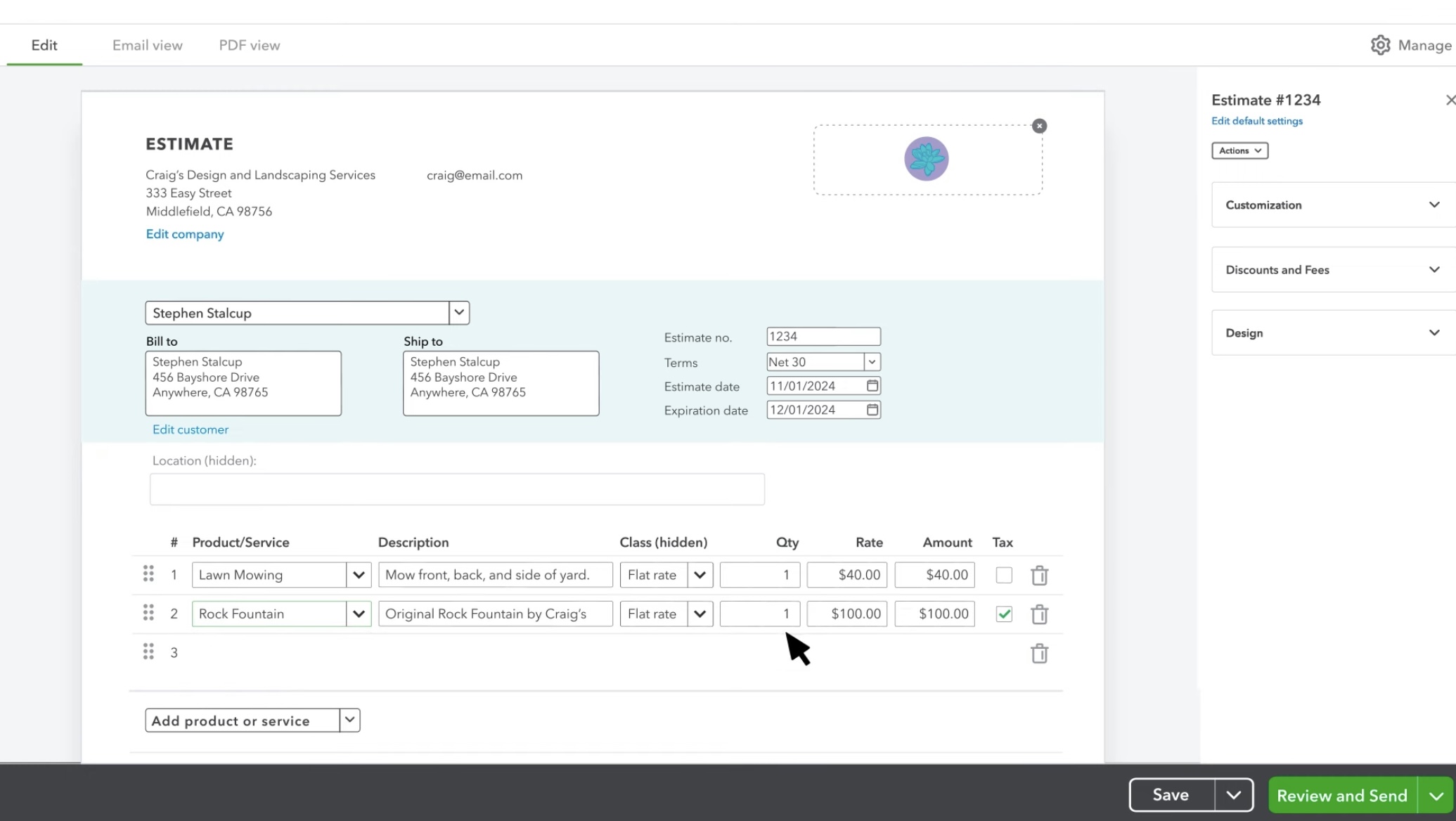
Task: Click the Edit company link
Action: pos(185,234)
